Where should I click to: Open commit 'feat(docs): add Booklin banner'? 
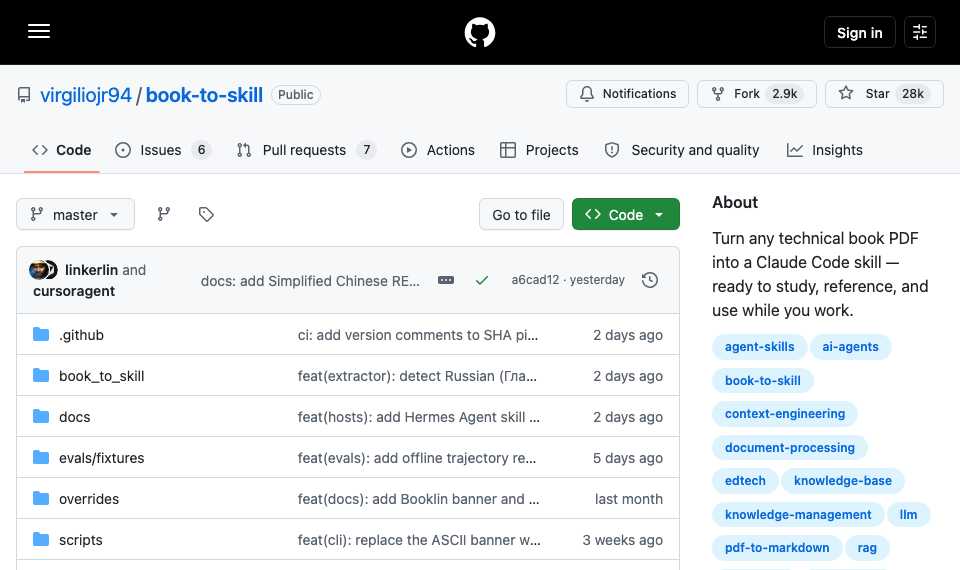[x=418, y=499]
